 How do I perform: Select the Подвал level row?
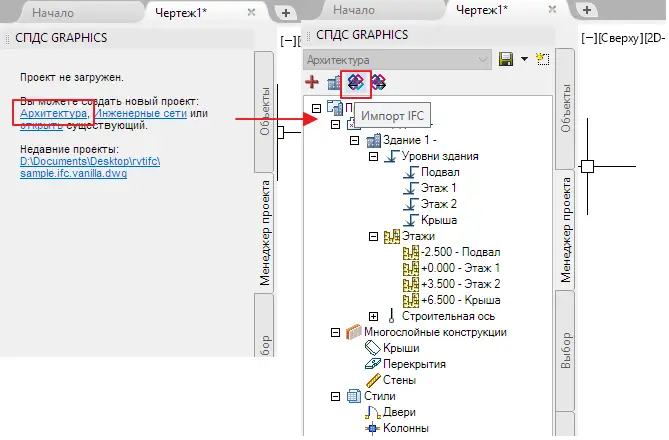tap(431, 172)
